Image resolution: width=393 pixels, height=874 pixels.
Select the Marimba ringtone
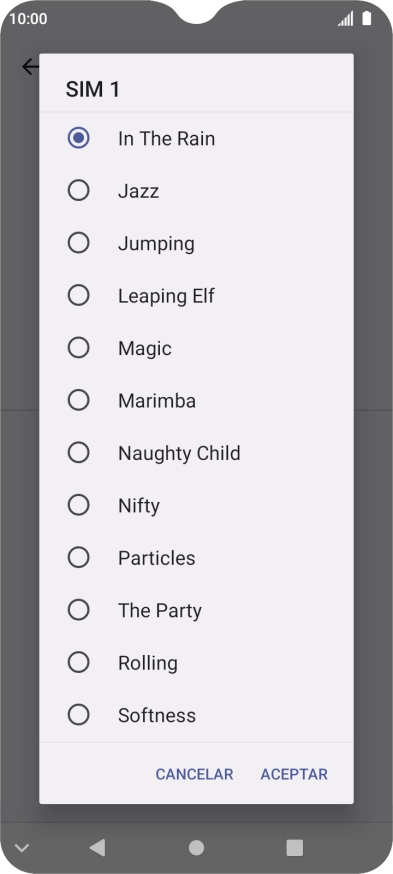[196, 400]
